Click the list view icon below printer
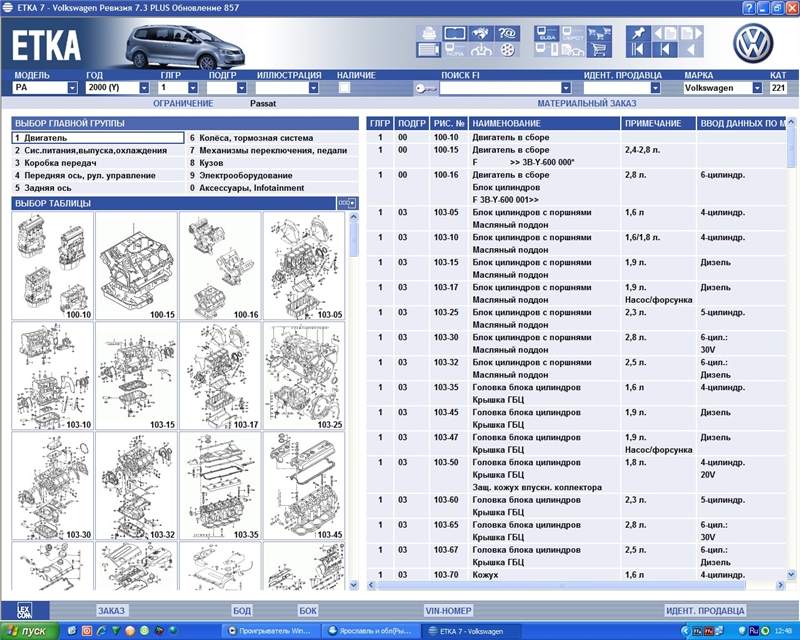The height and width of the screenshot is (640, 800). tap(429, 50)
